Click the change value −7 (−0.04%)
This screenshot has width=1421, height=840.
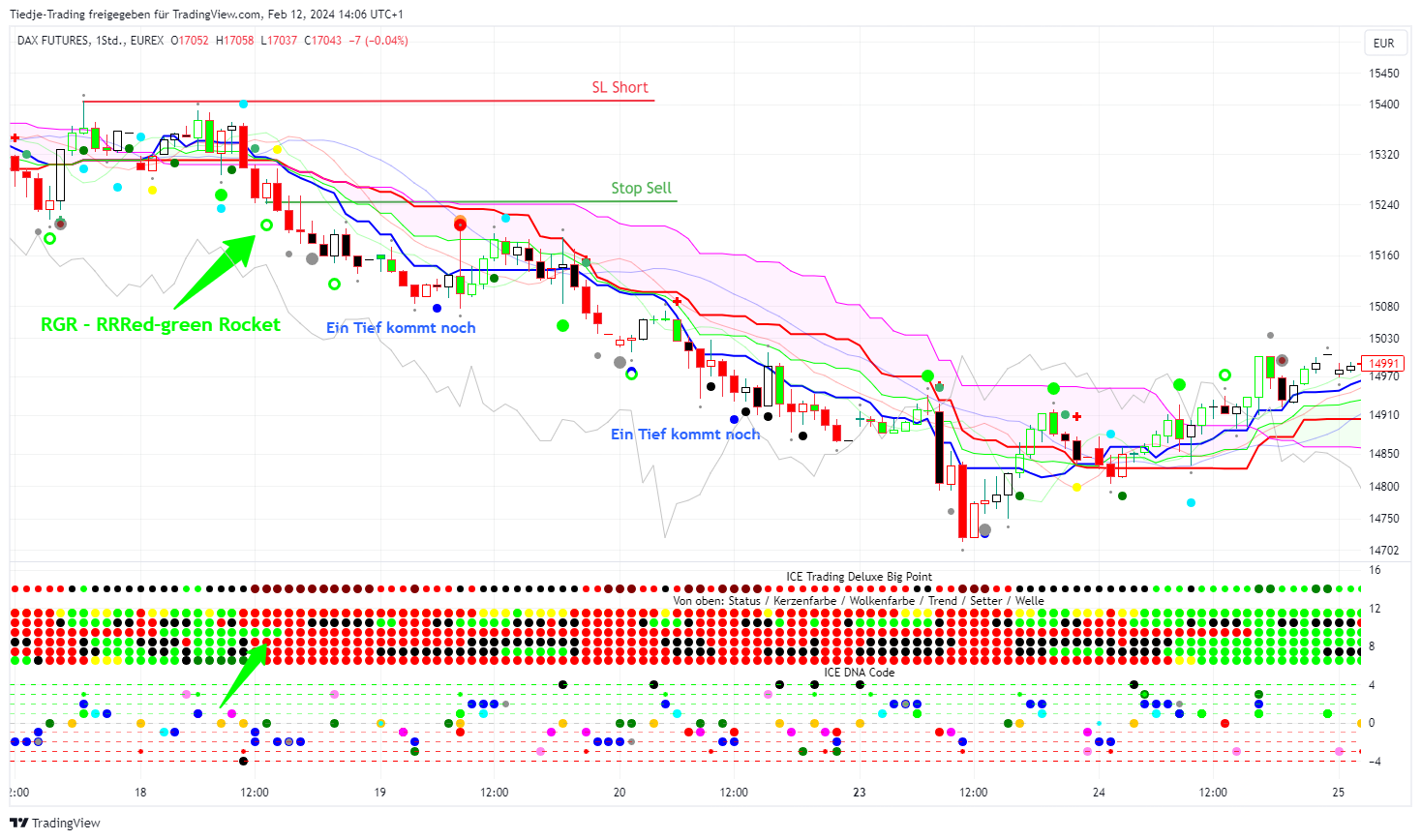tap(378, 41)
